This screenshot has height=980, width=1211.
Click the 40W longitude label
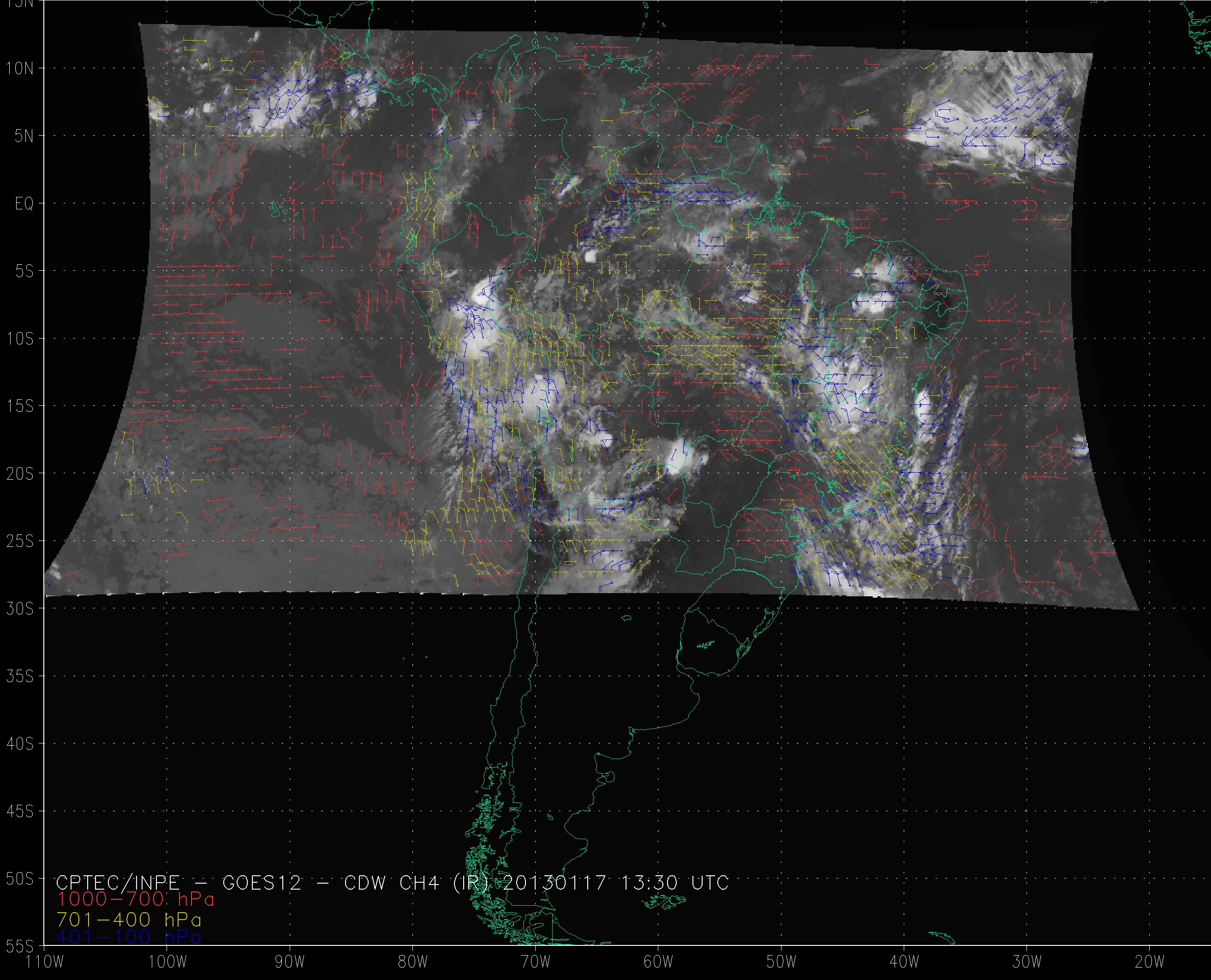pos(904,962)
